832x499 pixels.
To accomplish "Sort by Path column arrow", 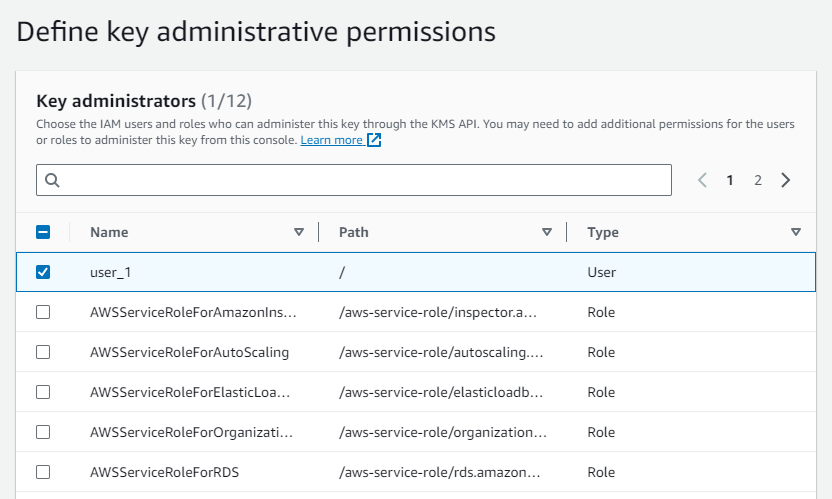I will pos(546,232).
